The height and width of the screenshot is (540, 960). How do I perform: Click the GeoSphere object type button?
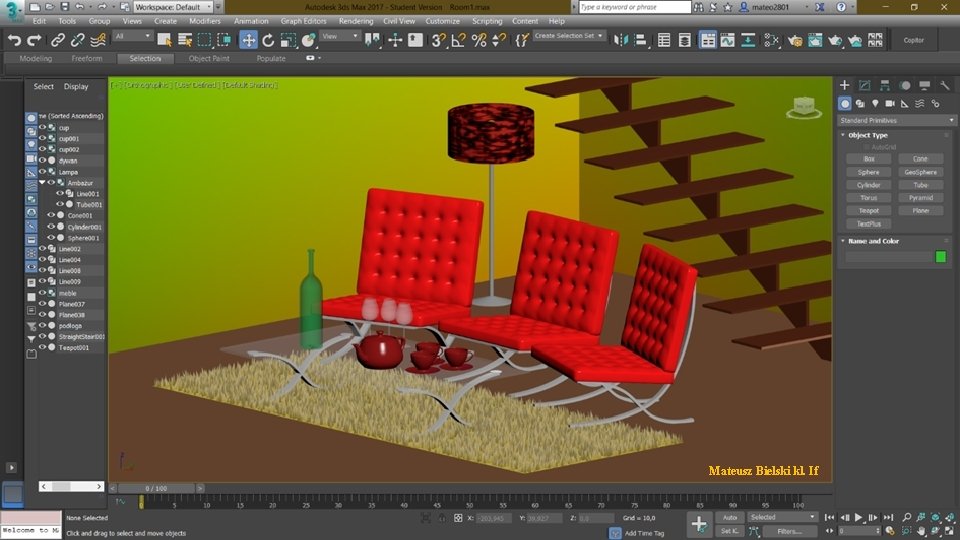(921, 172)
